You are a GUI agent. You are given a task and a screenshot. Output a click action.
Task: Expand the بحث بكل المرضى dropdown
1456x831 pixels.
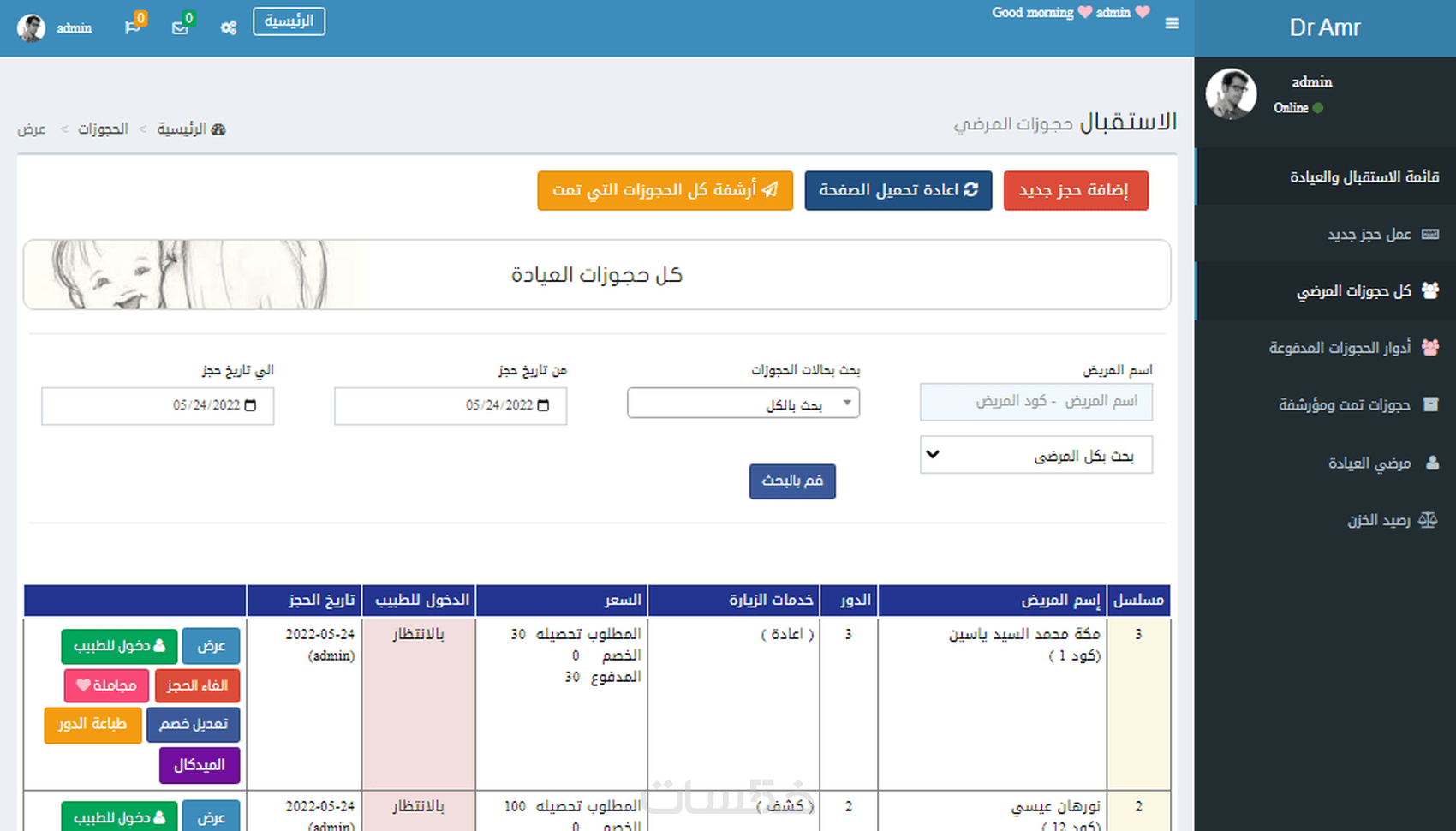(x=1035, y=455)
